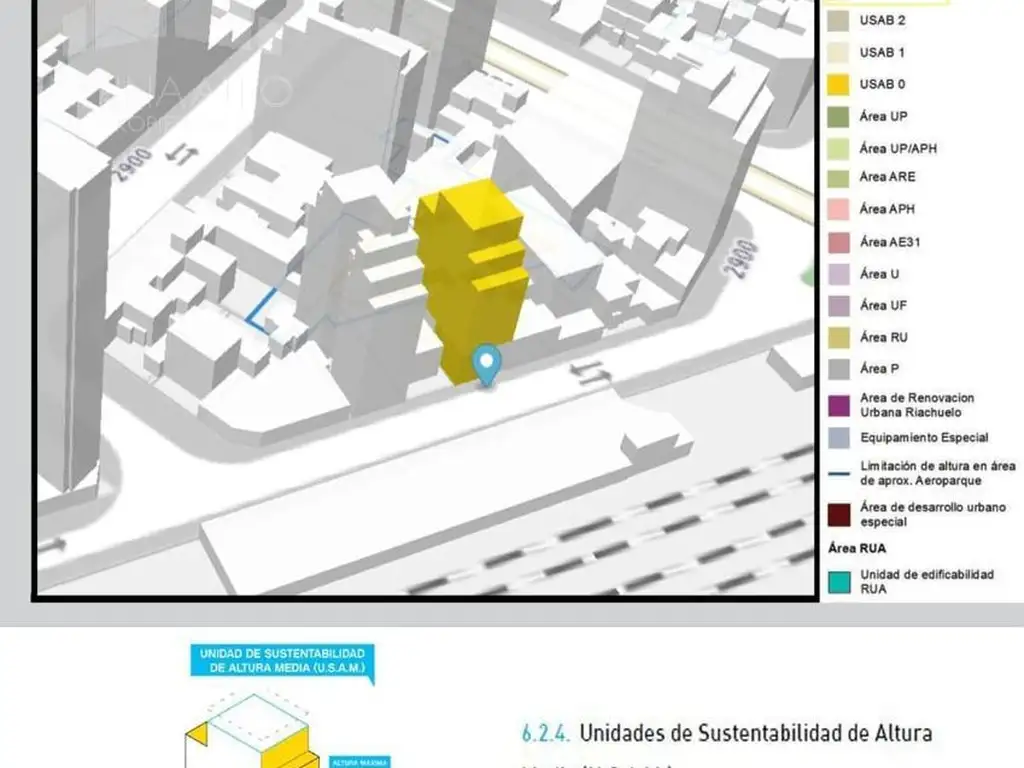Click the yellow USAB 0 legend swatch
1024x768 pixels.
pyautogui.click(x=839, y=85)
